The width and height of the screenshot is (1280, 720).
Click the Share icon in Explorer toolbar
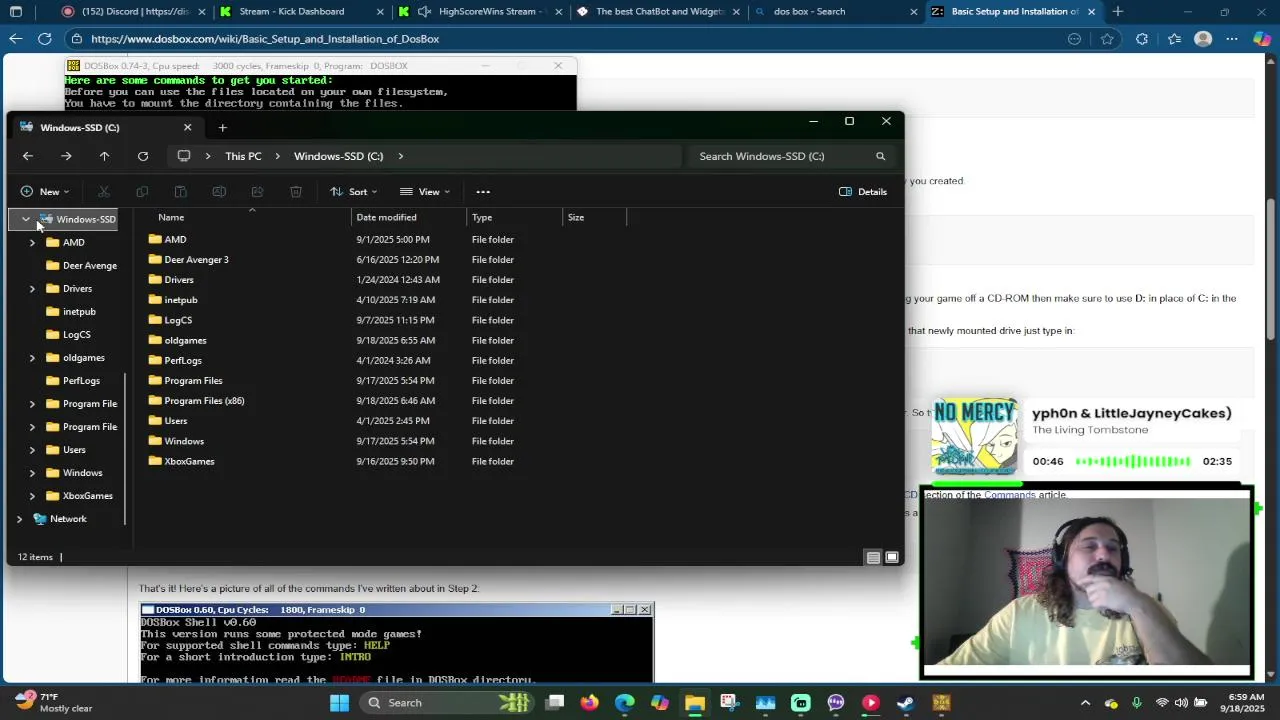257,191
